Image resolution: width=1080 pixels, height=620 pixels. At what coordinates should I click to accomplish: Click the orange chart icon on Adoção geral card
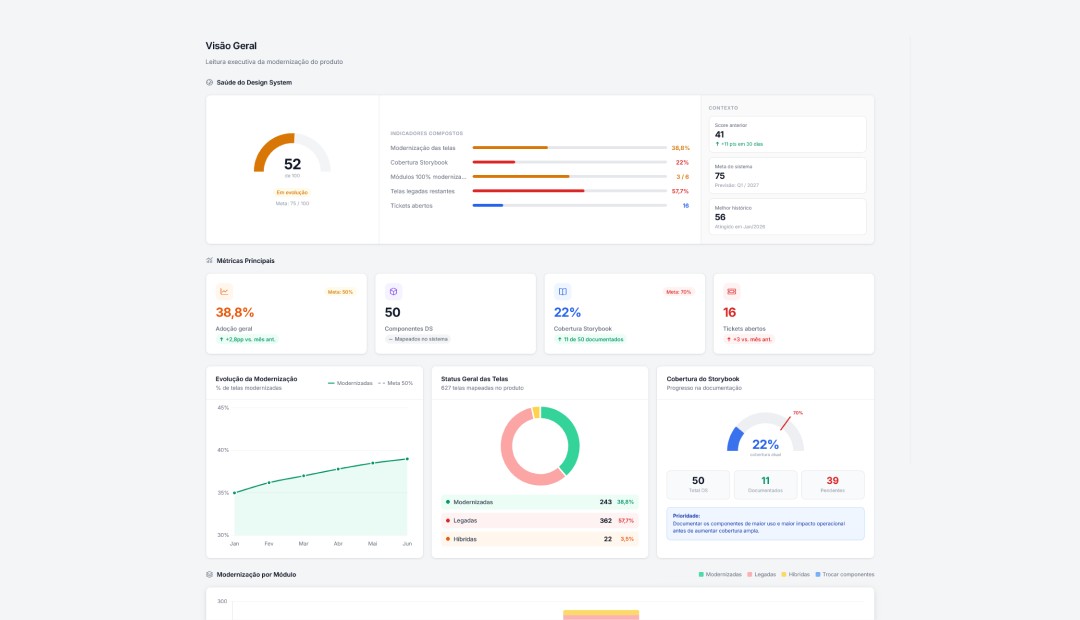coord(224,291)
